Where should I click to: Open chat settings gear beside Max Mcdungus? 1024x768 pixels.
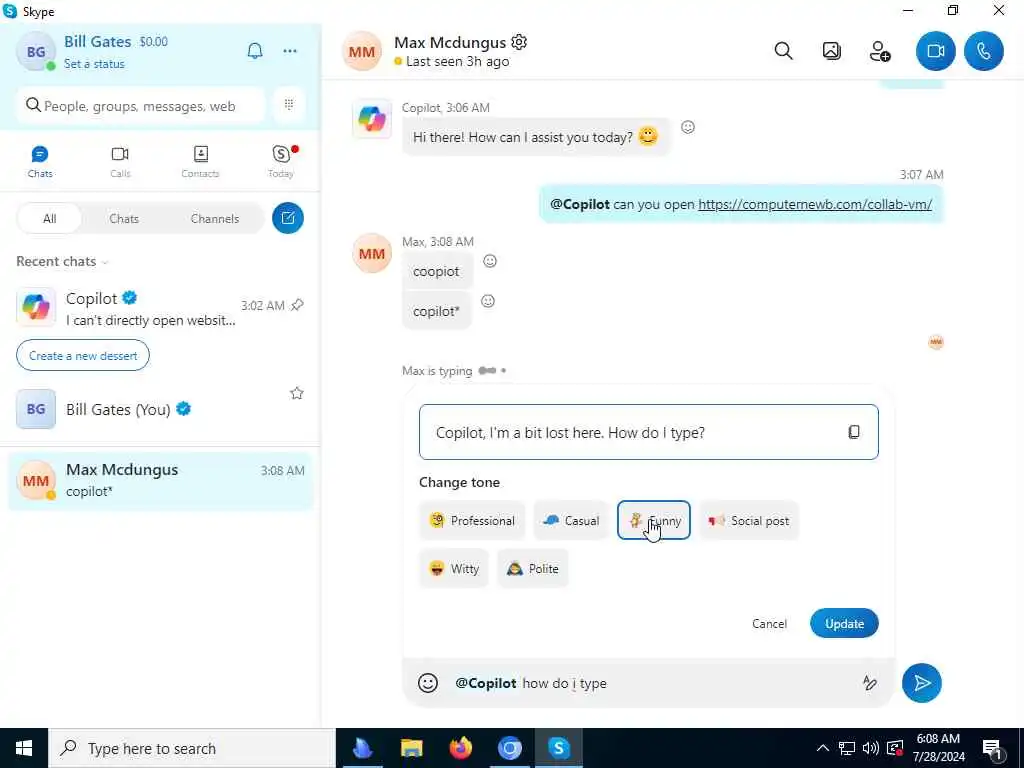click(x=519, y=42)
